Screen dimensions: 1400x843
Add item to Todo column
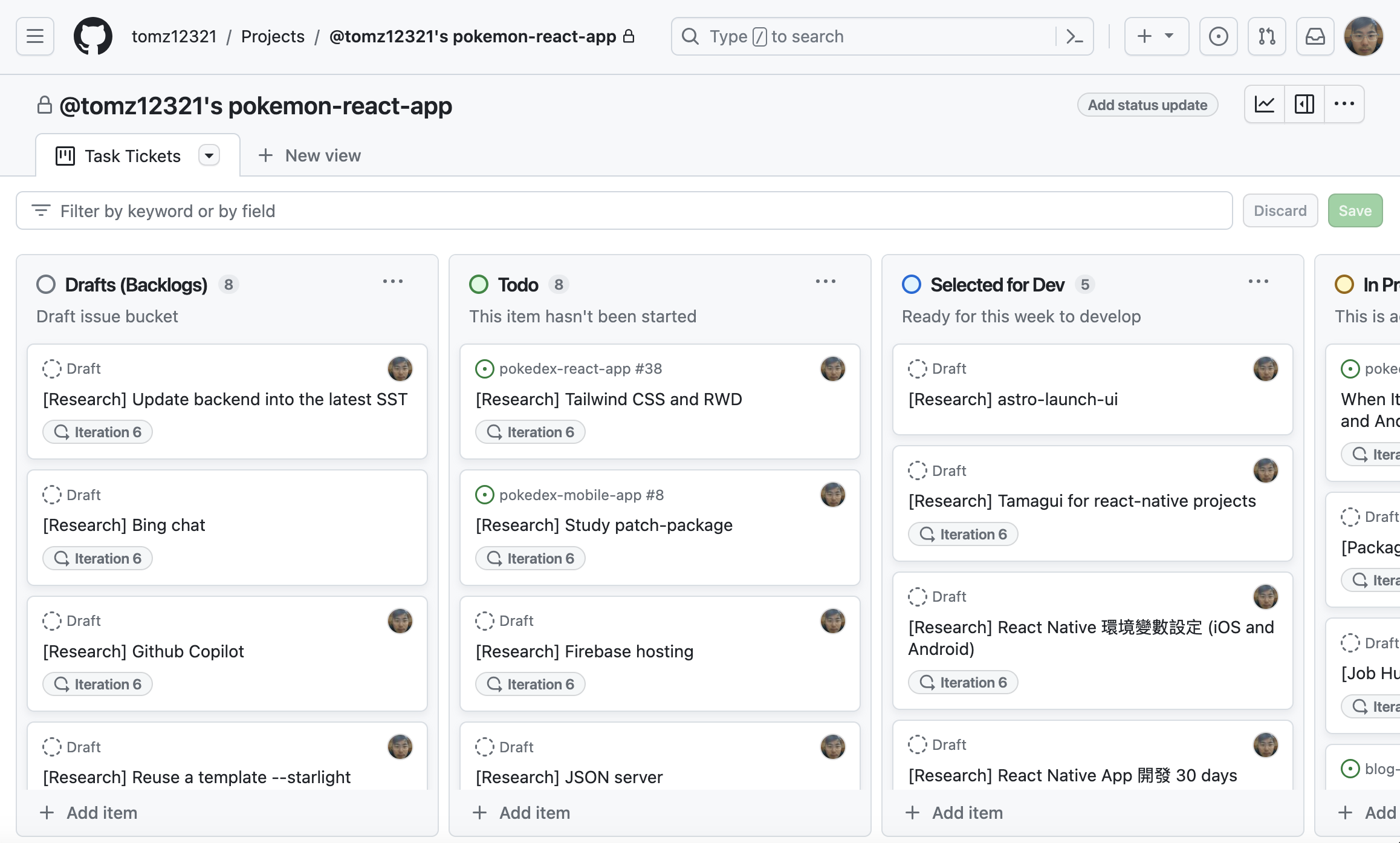point(522,813)
